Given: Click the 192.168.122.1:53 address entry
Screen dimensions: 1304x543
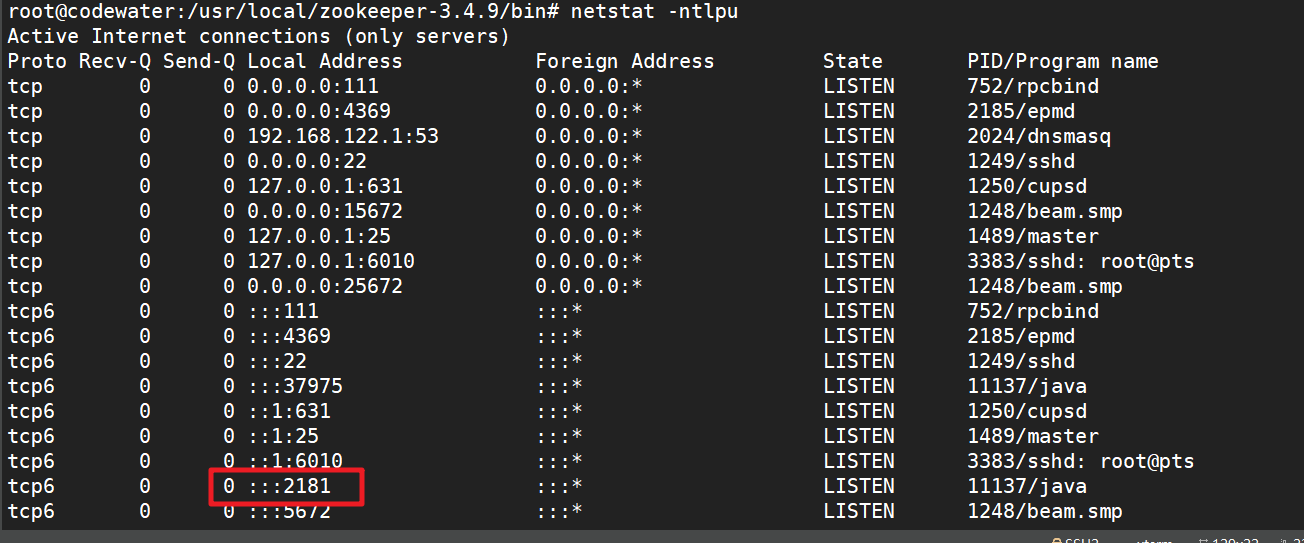Looking at the screenshot, I should pyautogui.click(x=343, y=137).
